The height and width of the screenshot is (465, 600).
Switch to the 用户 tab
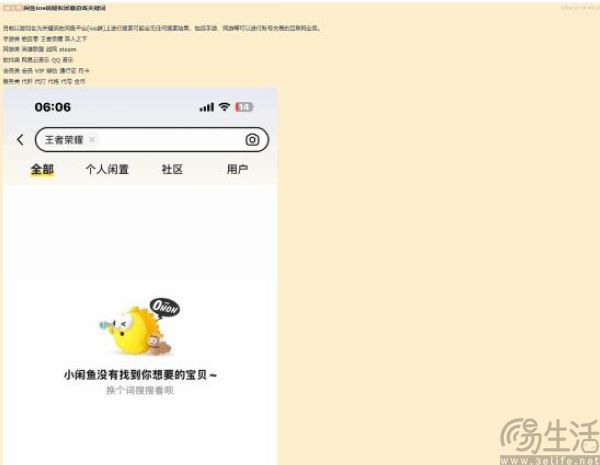point(237,169)
